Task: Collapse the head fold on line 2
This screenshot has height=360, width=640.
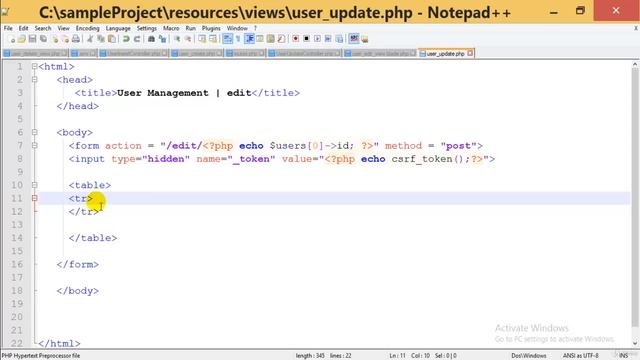Action: point(34,80)
